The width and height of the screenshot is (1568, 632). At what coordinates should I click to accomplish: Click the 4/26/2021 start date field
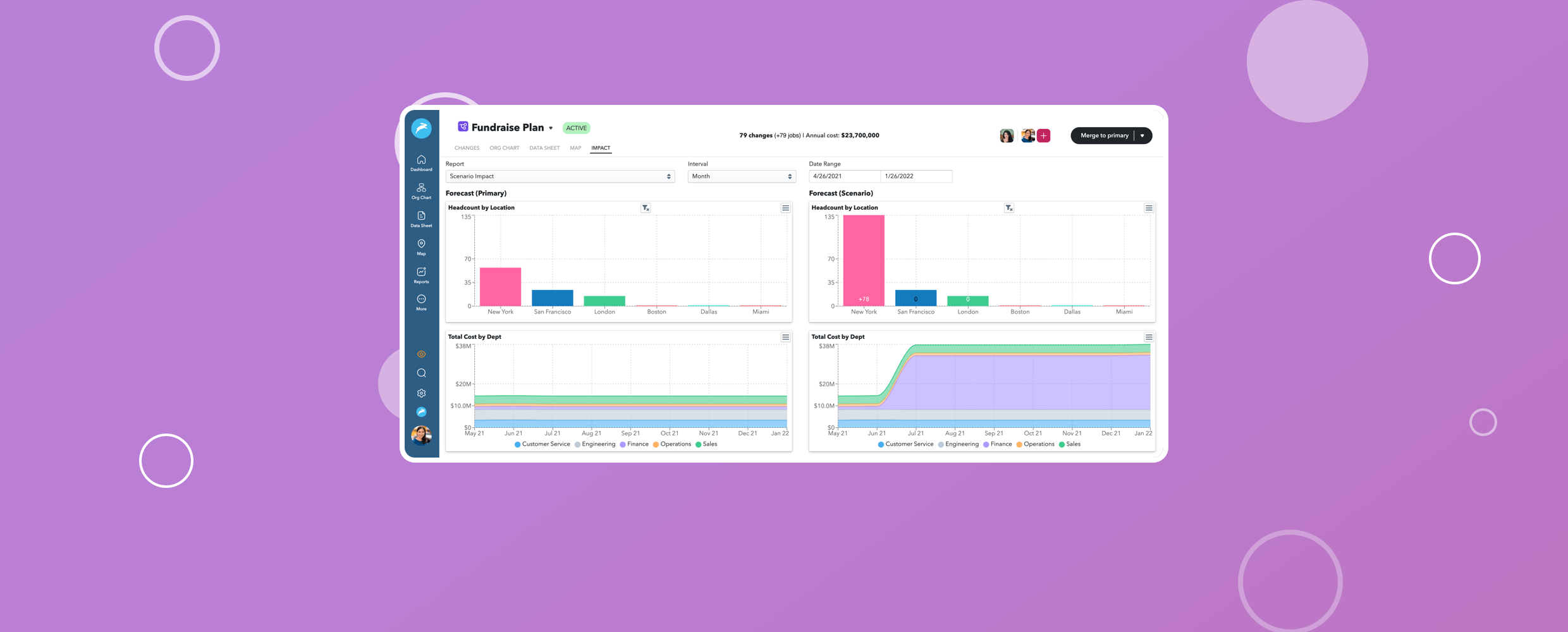pos(844,176)
